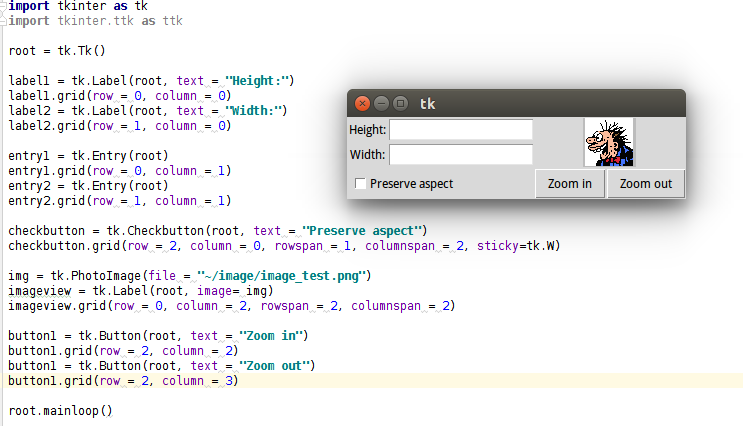Screen dimensions: 743x426
Task: Close the tk window with the red button
Action: coord(362,103)
